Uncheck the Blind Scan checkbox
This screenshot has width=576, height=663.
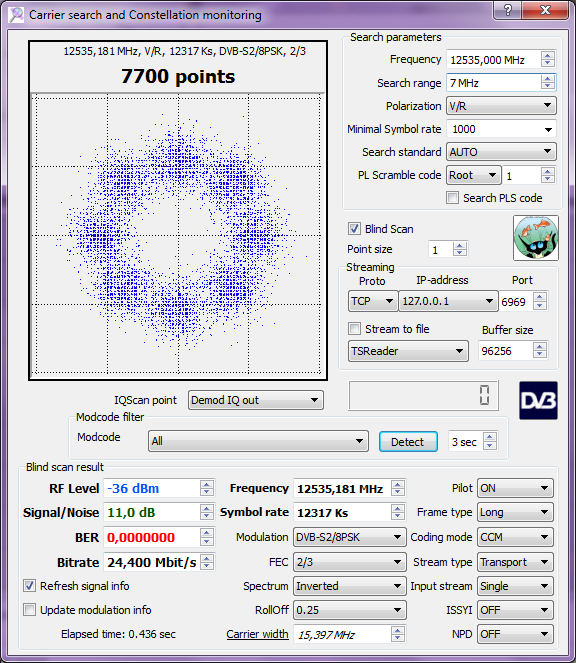(x=354, y=229)
